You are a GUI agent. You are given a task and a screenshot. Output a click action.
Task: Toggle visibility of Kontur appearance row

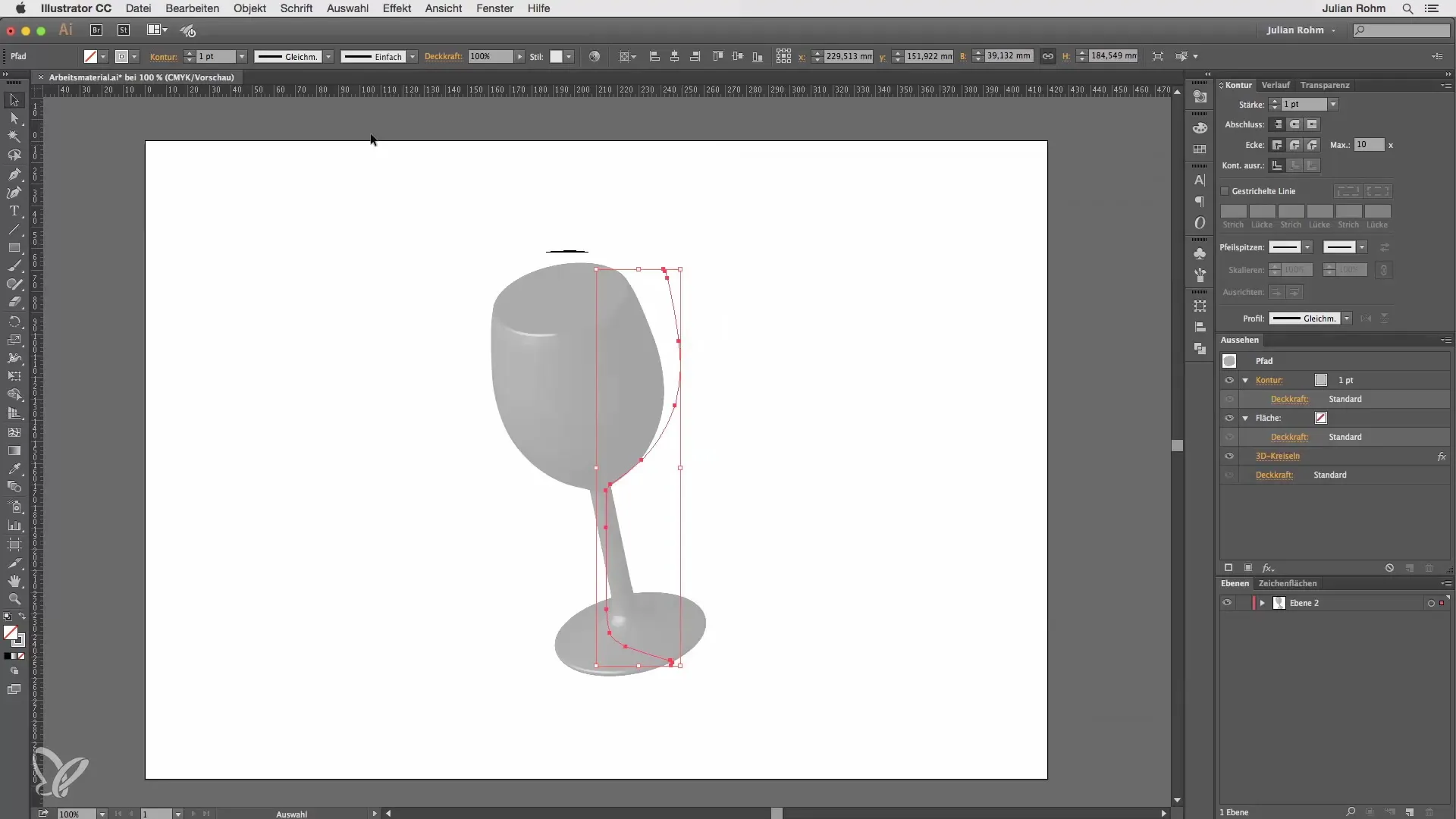(x=1229, y=380)
